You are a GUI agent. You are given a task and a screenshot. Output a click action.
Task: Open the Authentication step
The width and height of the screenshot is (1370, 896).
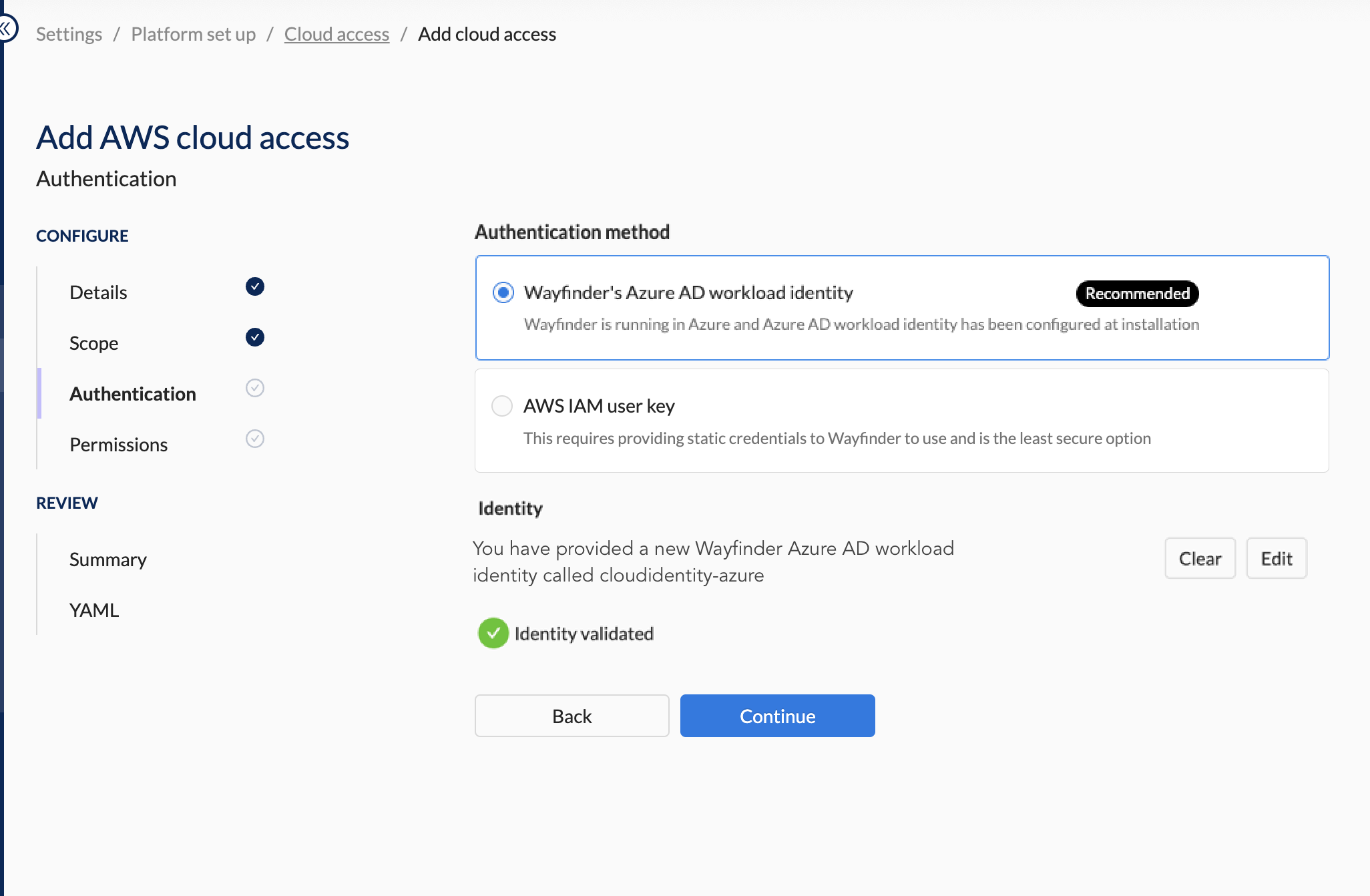point(133,394)
